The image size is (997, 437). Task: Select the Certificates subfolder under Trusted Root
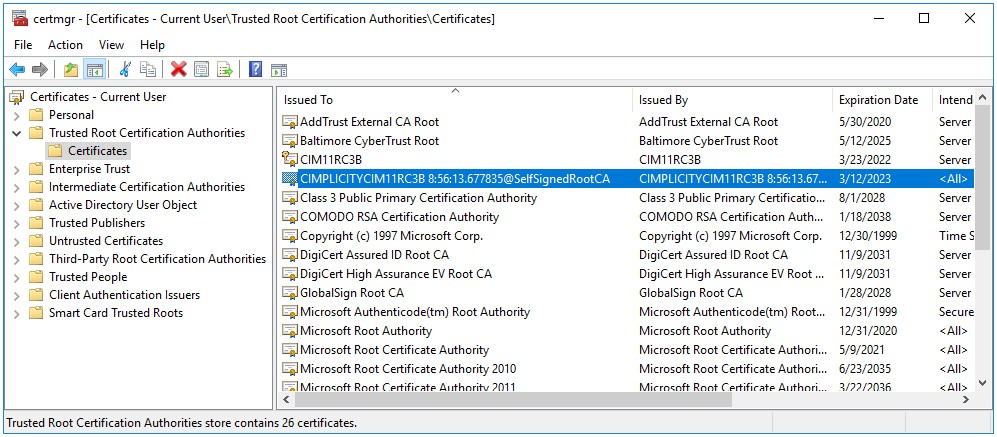98,151
